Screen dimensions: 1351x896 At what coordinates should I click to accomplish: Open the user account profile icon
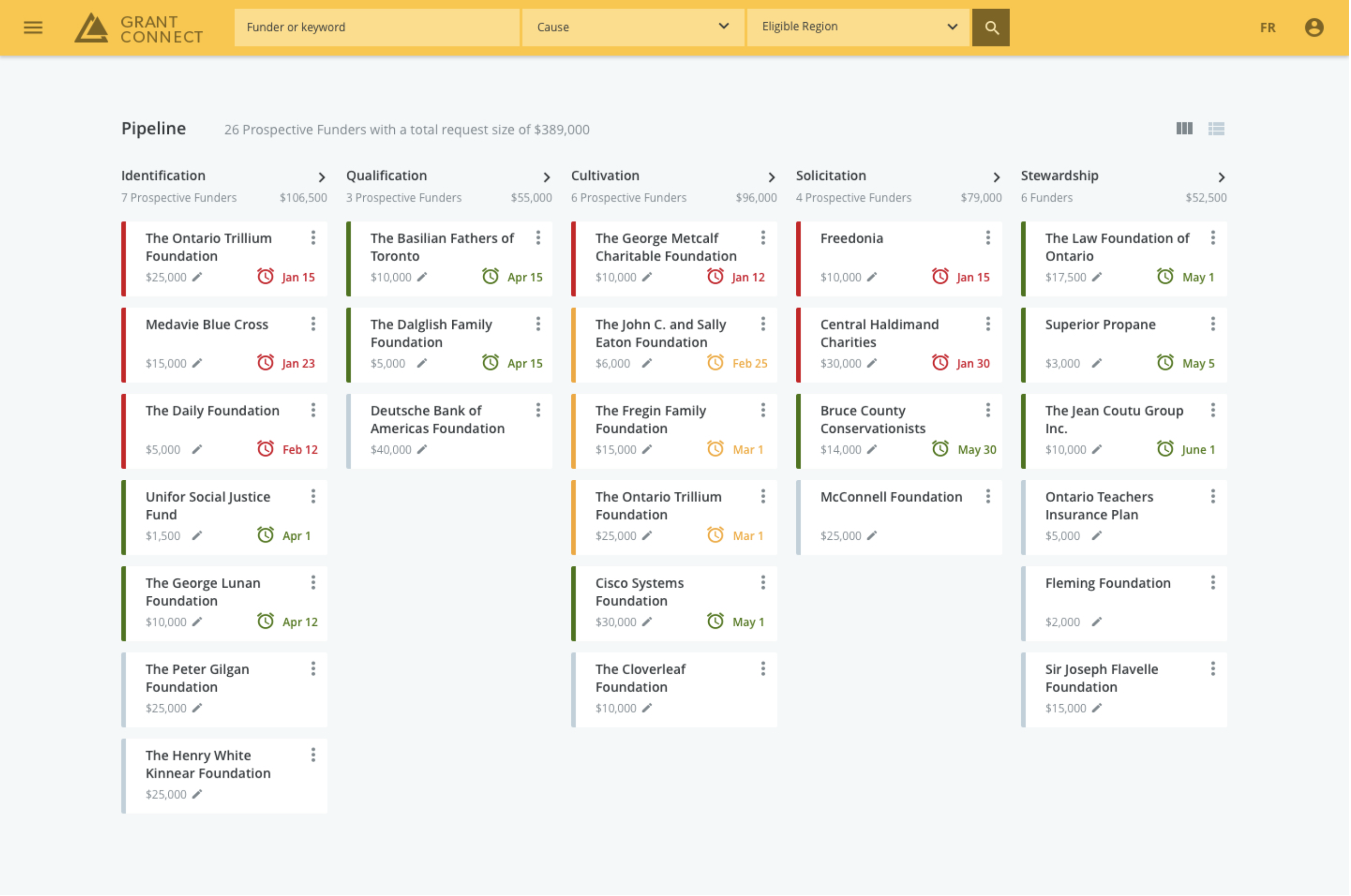pos(1315,27)
